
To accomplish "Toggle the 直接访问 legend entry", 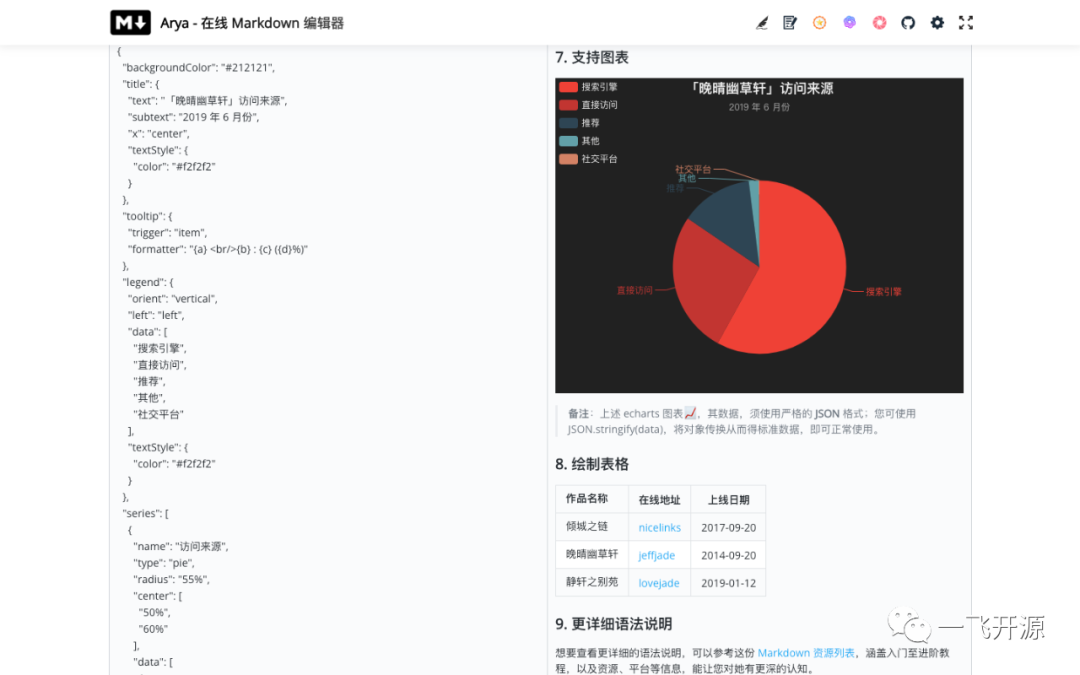I will pos(588,105).
